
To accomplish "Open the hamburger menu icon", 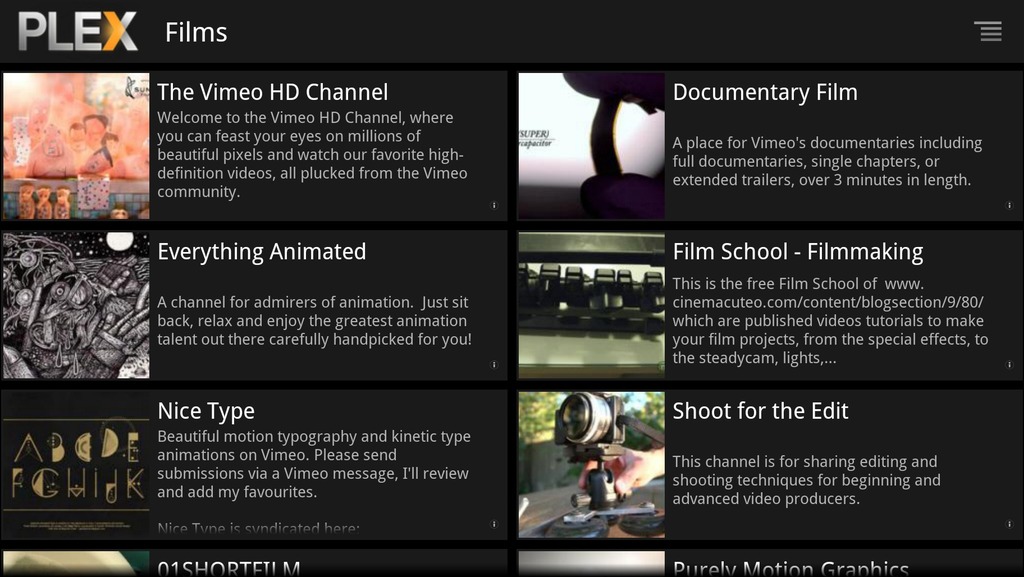I will [x=987, y=31].
